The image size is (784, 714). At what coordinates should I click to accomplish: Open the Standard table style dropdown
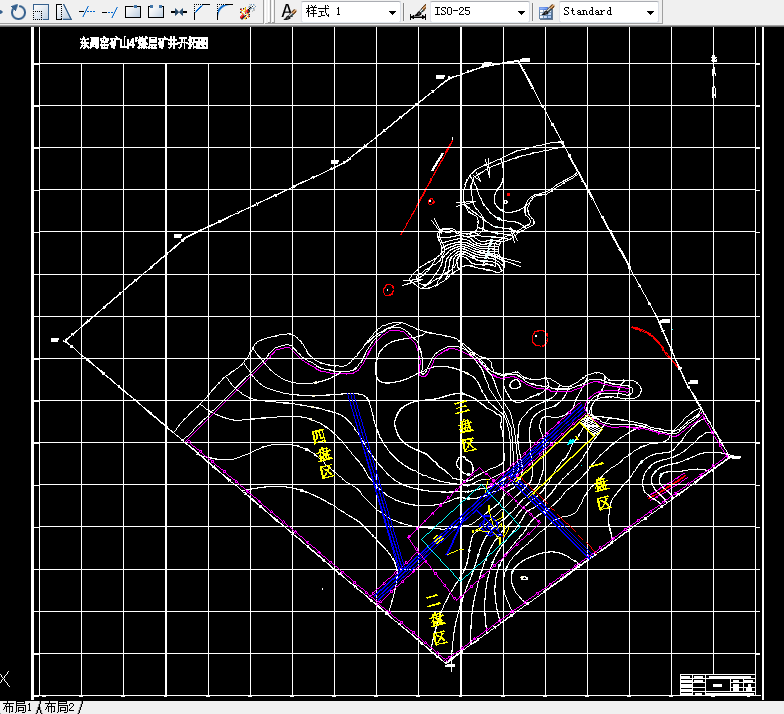point(608,12)
